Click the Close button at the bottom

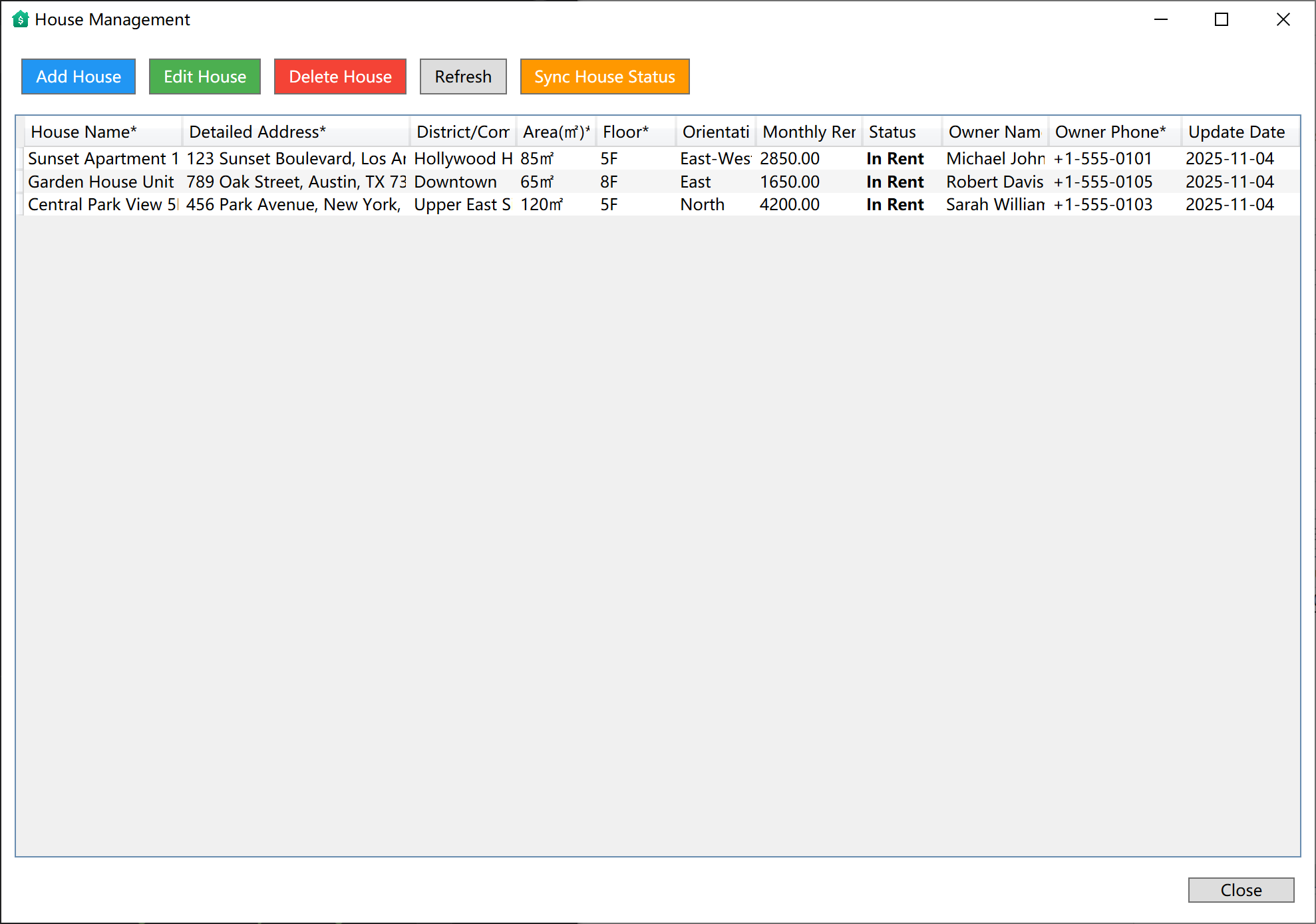coord(1241,890)
